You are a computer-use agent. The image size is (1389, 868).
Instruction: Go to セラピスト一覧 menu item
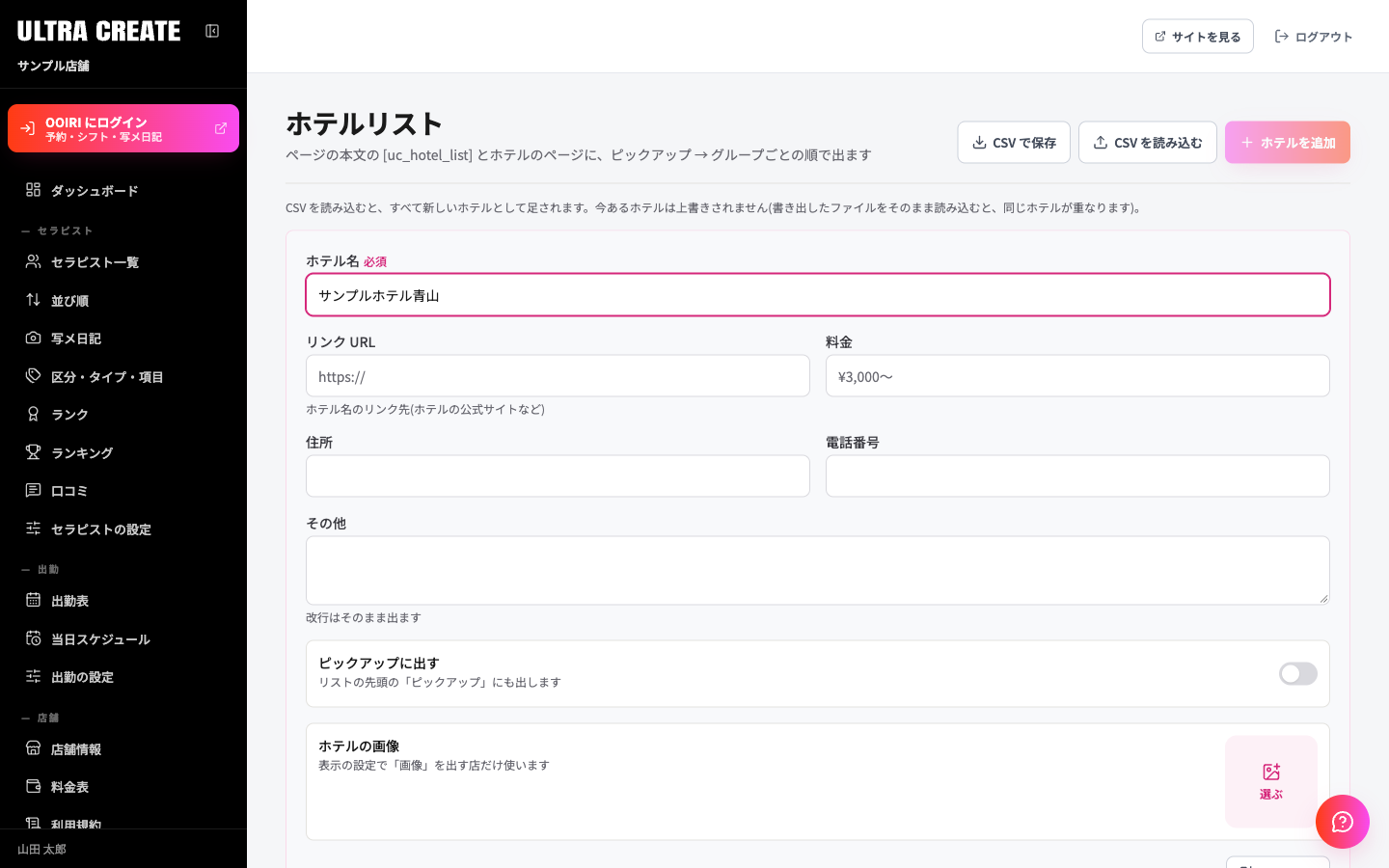click(x=123, y=262)
